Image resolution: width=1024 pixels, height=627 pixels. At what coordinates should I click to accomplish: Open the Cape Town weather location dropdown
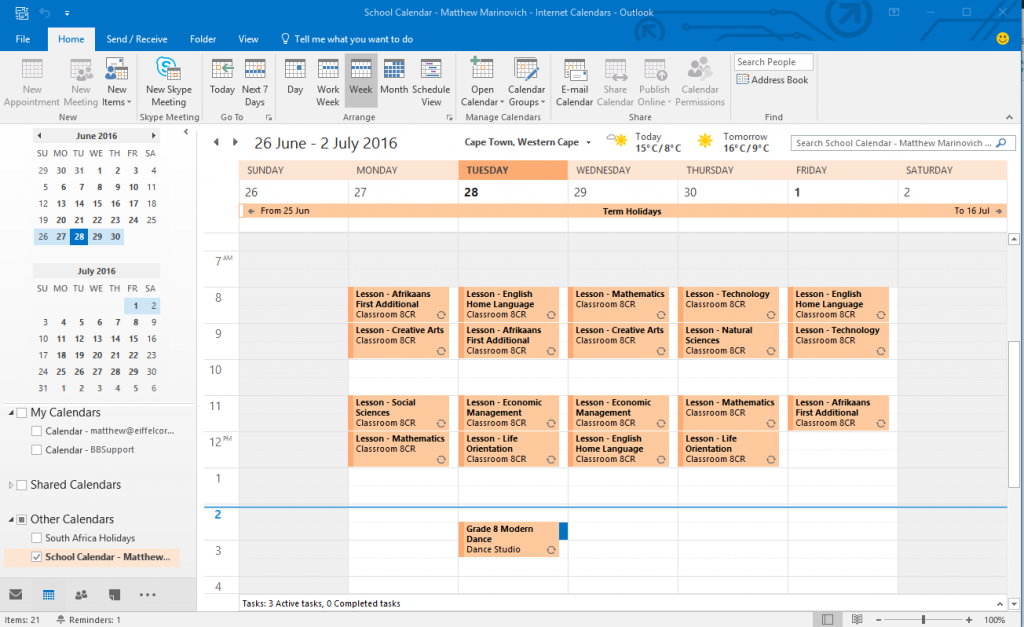point(588,142)
